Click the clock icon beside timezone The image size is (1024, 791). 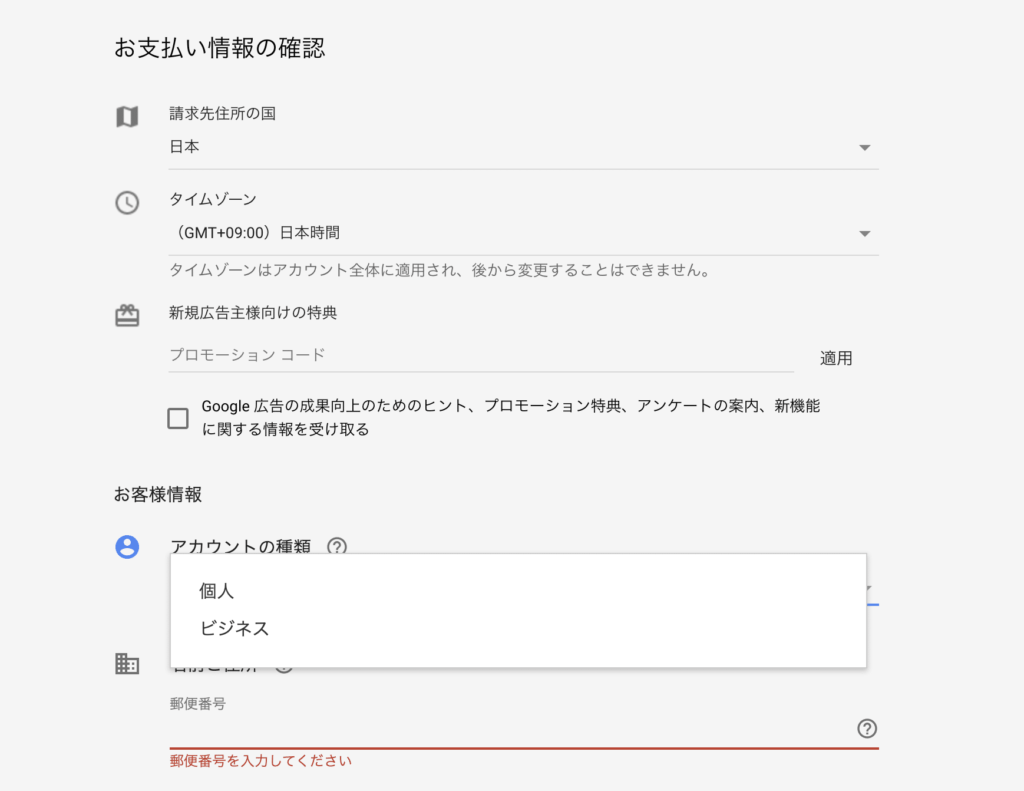click(x=127, y=203)
